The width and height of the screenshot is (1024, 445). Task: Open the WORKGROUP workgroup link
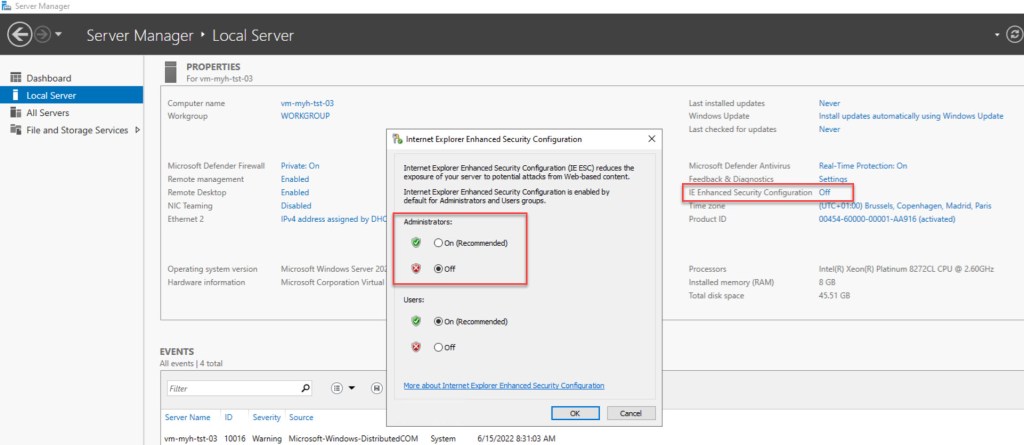point(305,116)
